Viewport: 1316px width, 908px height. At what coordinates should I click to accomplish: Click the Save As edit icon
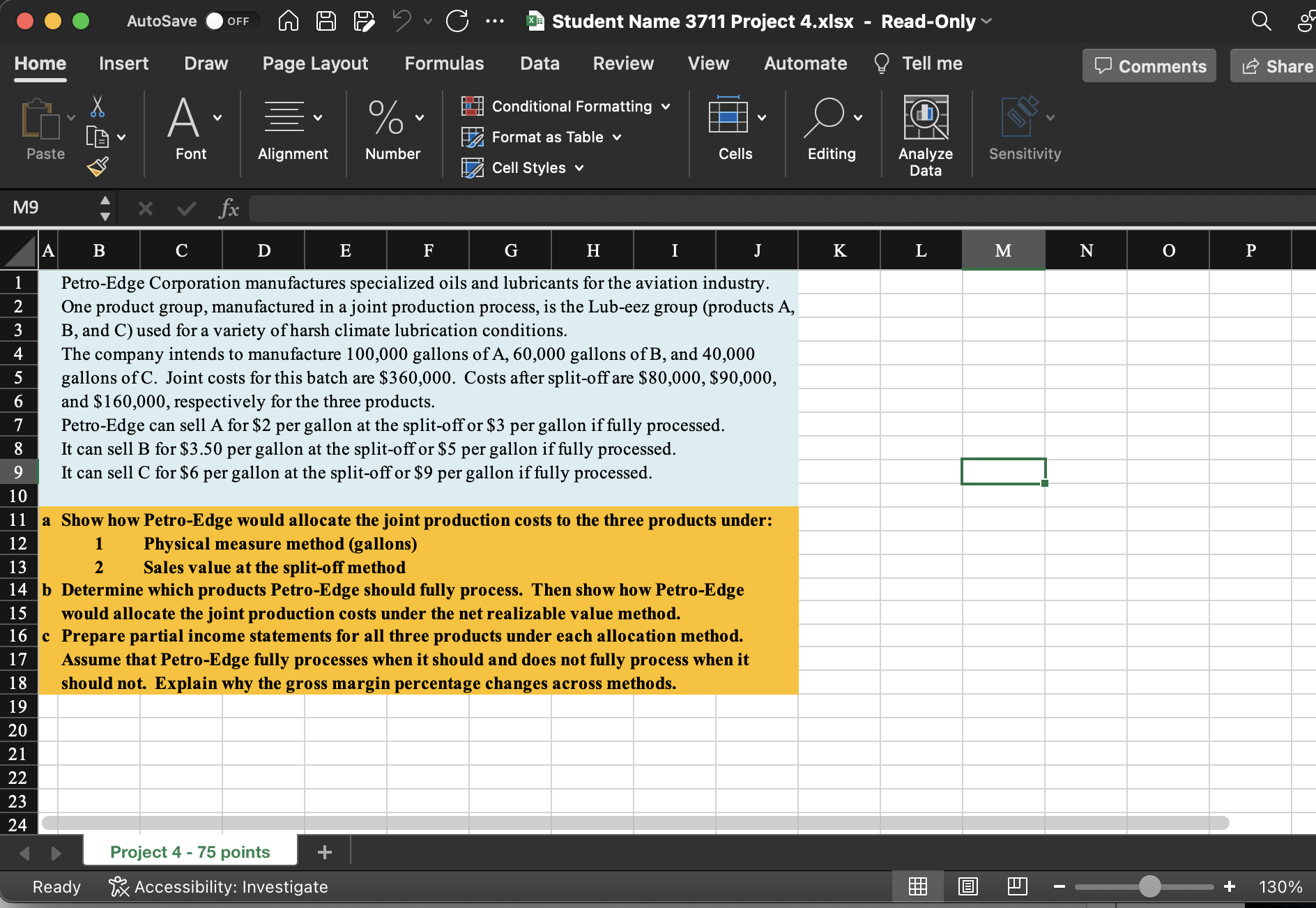click(x=364, y=22)
